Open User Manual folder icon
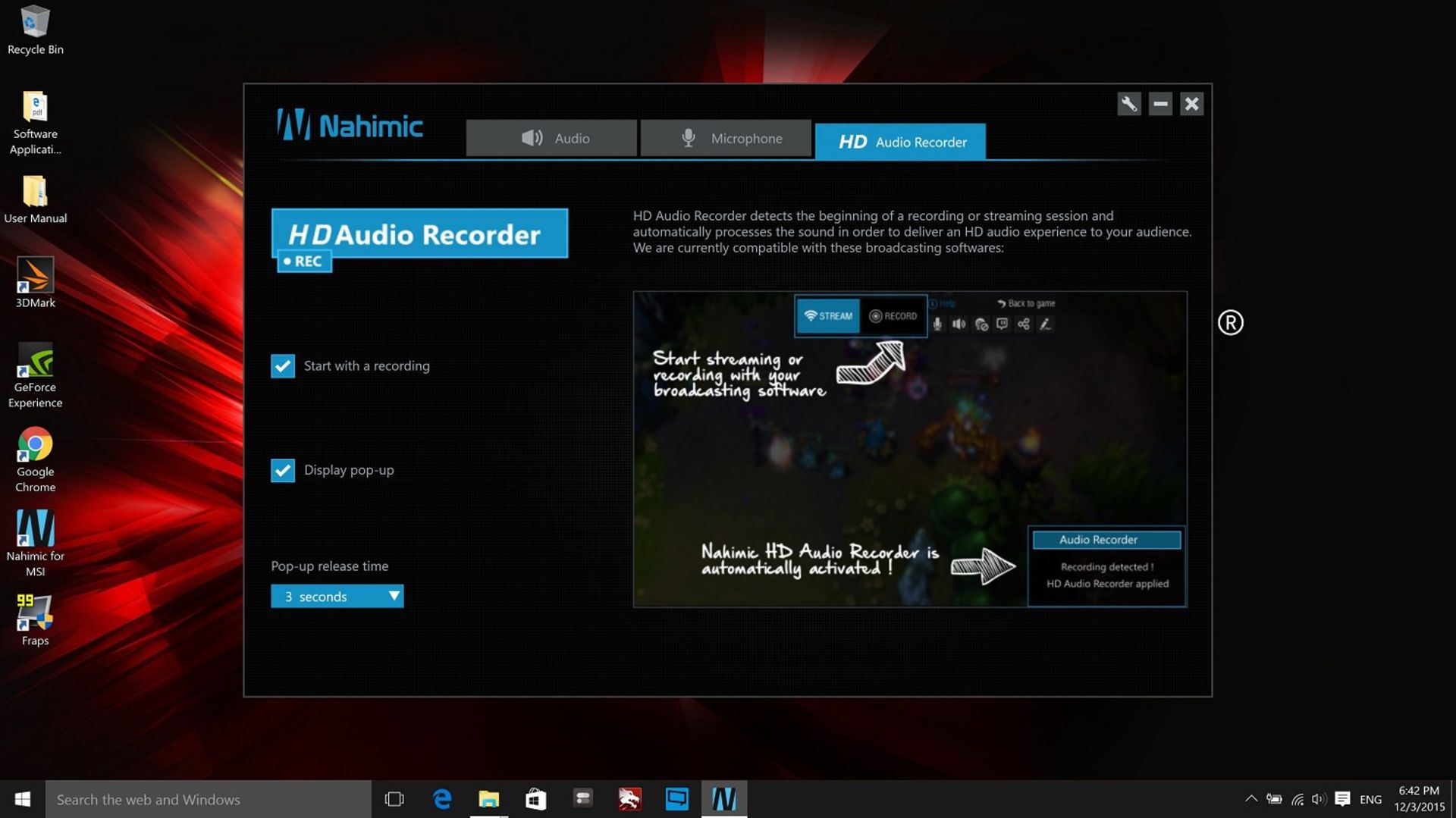1456x818 pixels. (x=35, y=200)
